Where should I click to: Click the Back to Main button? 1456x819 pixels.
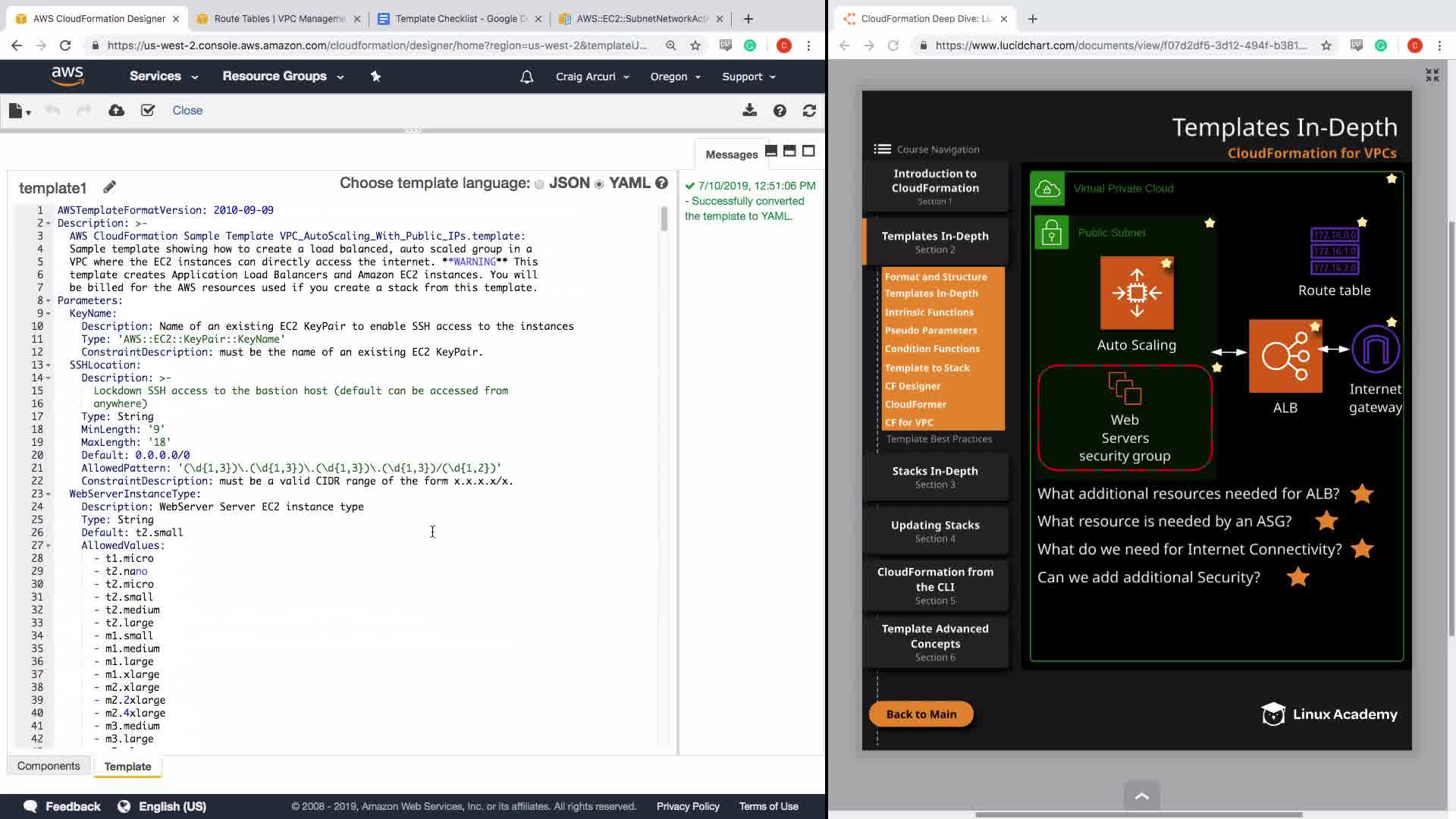pos(921,714)
